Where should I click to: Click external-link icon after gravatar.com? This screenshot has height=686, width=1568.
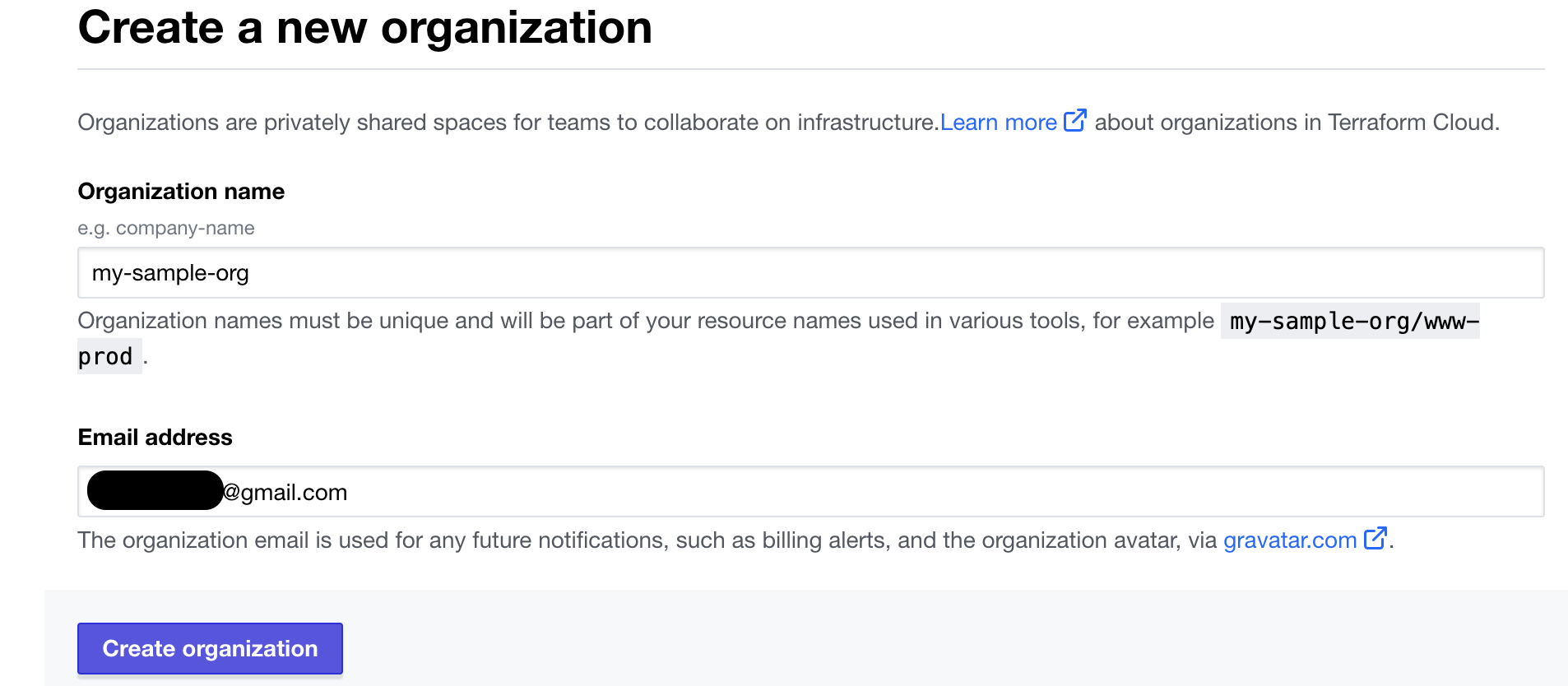[1375, 539]
